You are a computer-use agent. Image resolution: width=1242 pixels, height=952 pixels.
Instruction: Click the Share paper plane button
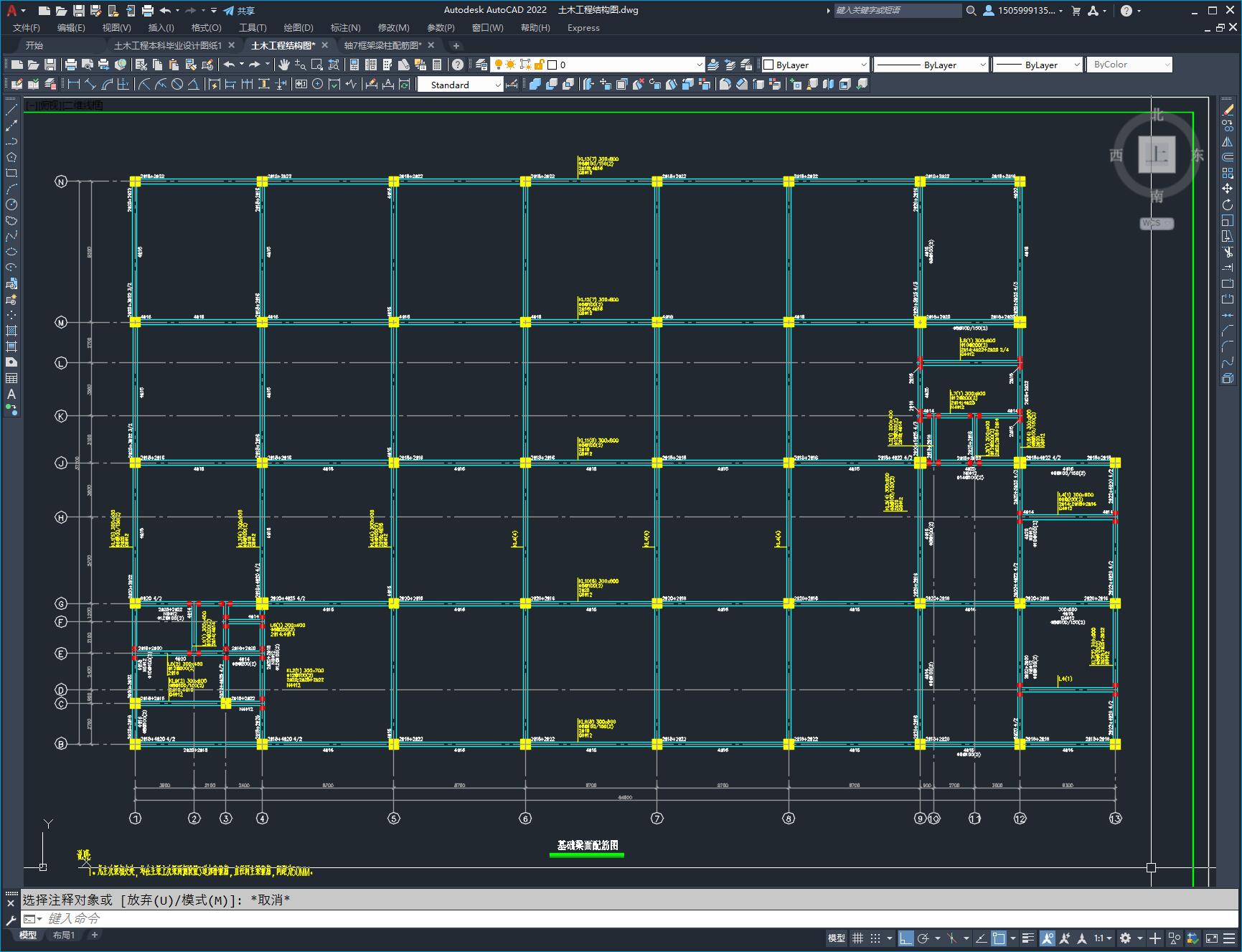tap(239, 10)
